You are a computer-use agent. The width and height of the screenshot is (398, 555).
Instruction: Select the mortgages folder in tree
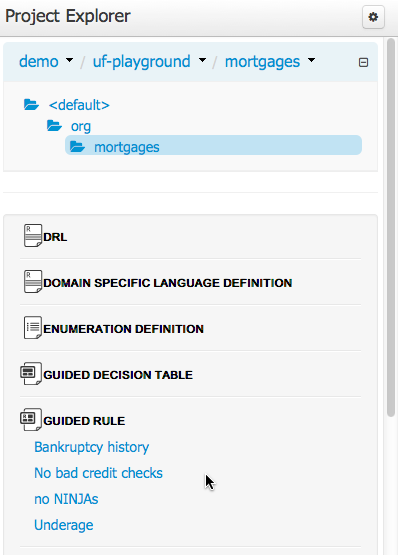[x=213, y=145]
